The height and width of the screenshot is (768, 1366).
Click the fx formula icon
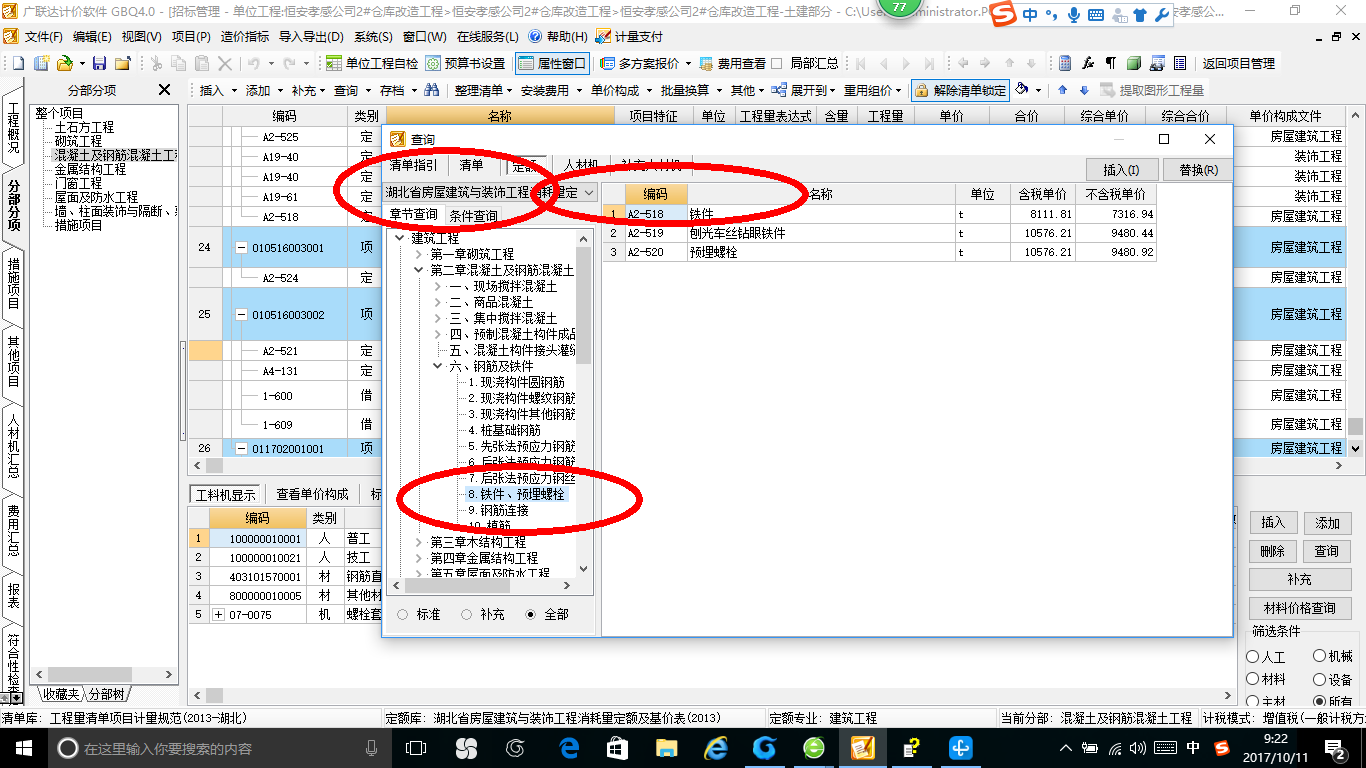tap(1088, 63)
